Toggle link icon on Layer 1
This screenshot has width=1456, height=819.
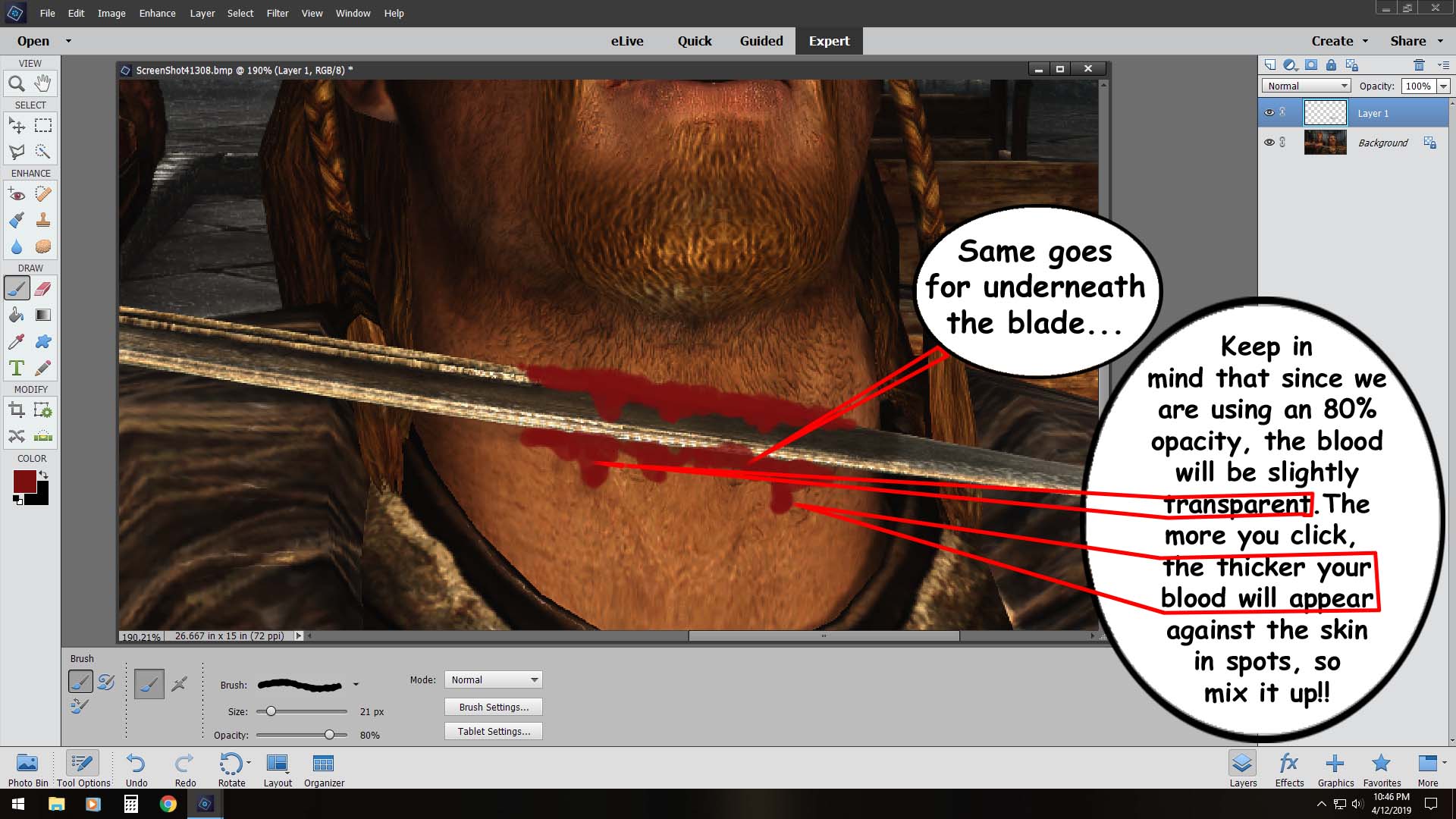pyautogui.click(x=1282, y=112)
